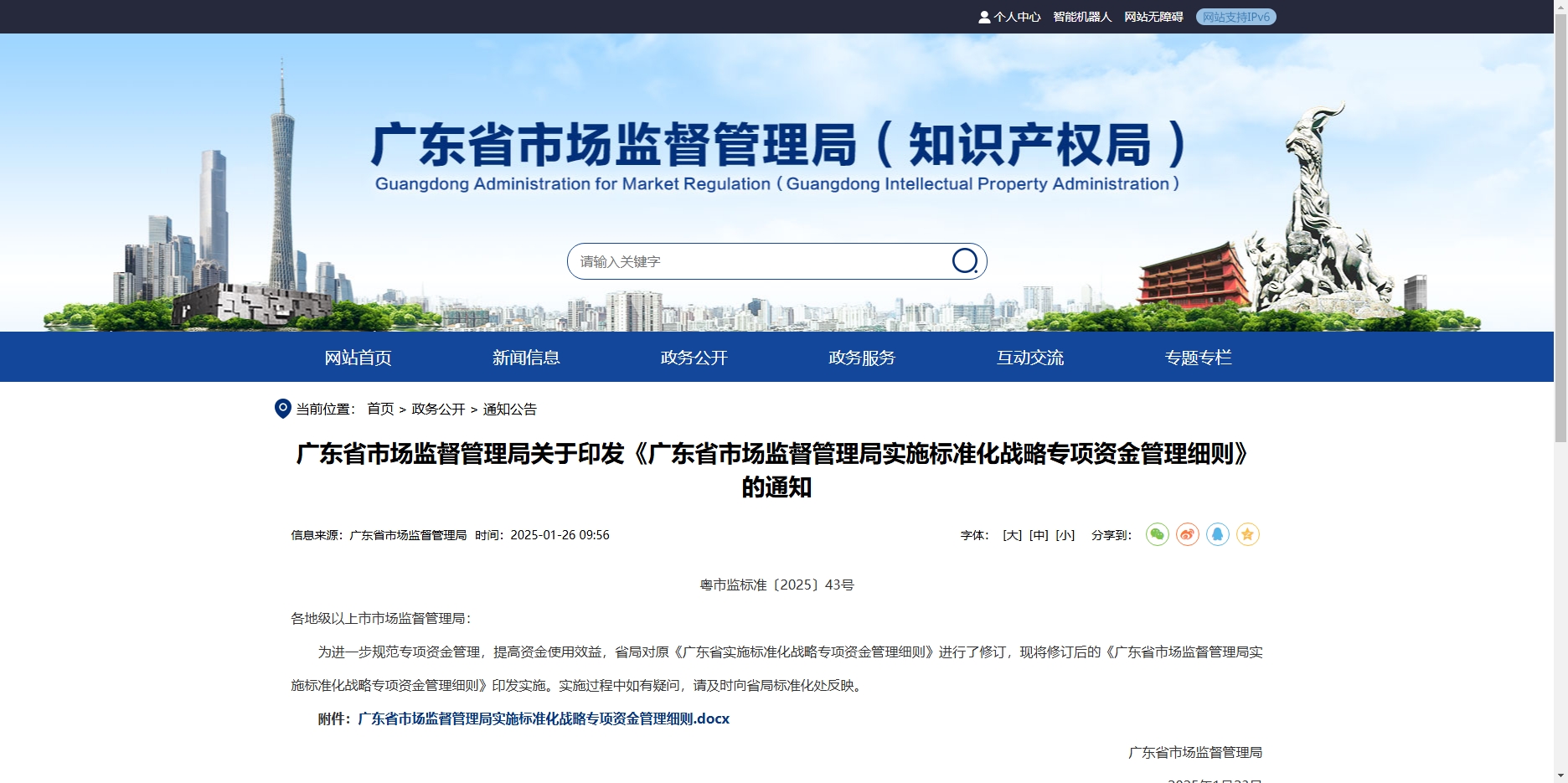This screenshot has height=783, width=1568.
Task: Open the 智能机器人 link
Action: 1082,17
